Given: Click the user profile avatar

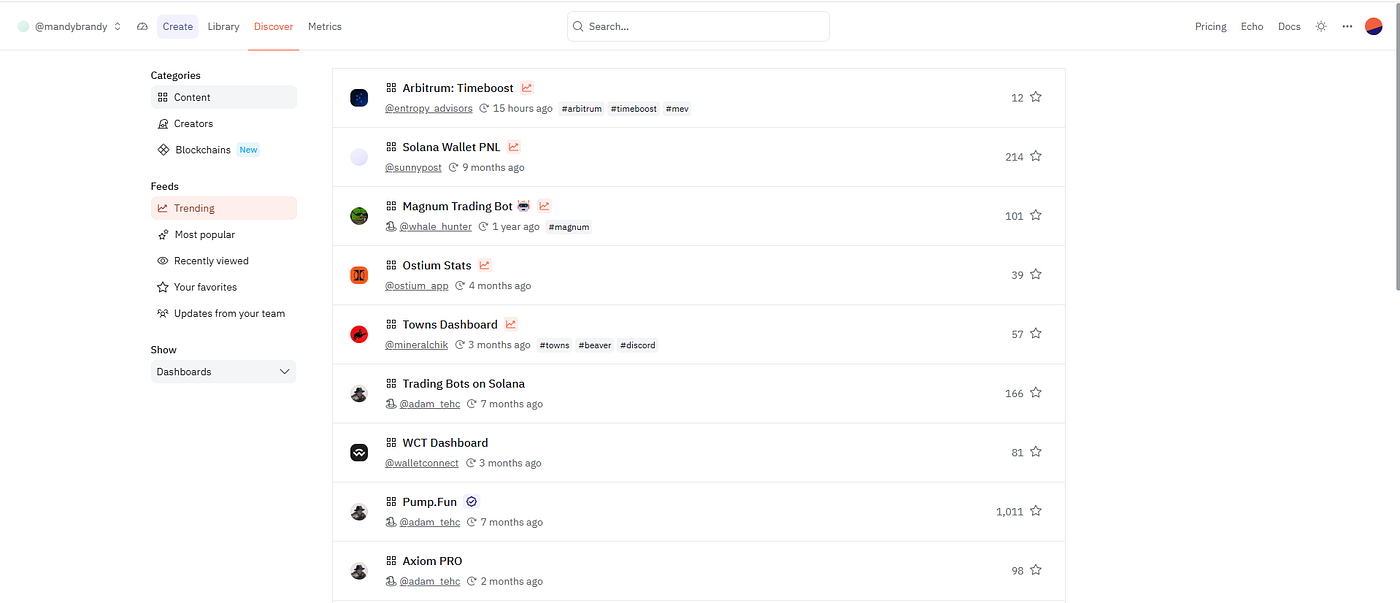Looking at the screenshot, I should [x=1374, y=26].
